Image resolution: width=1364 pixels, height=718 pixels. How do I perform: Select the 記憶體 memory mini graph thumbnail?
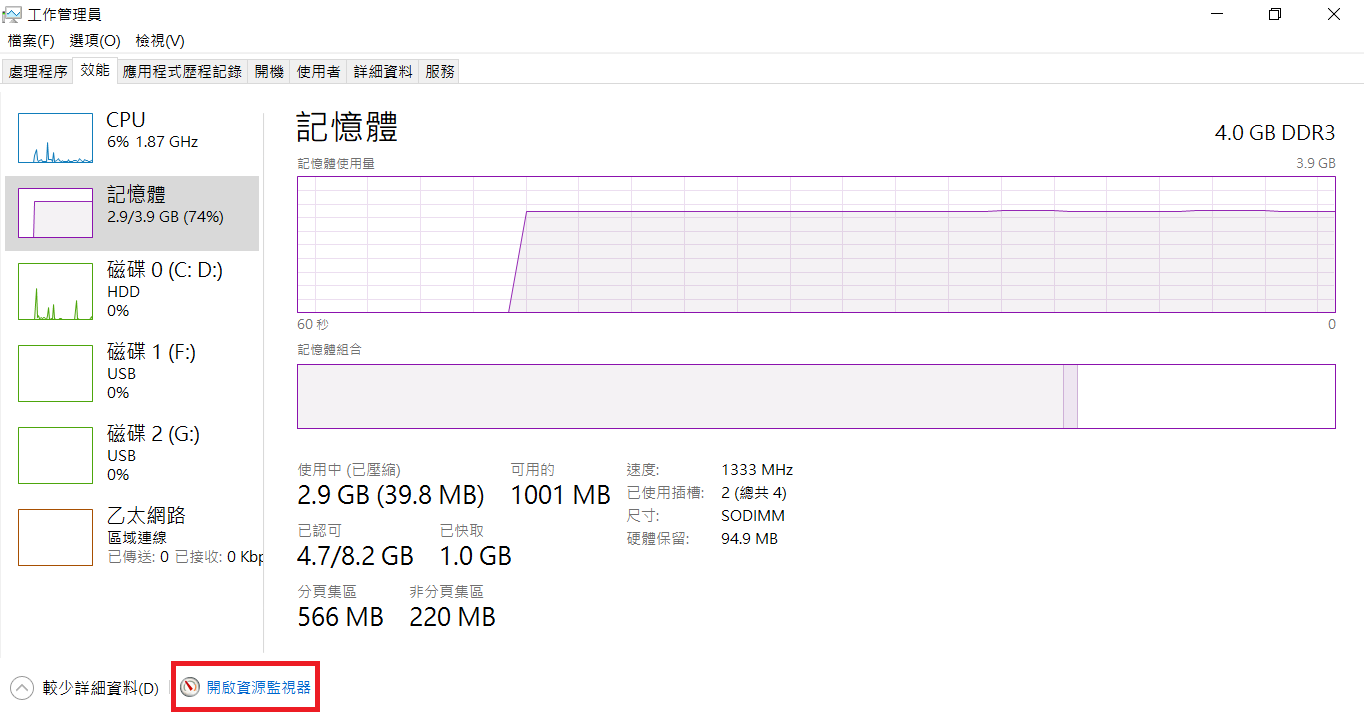coord(55,213)
